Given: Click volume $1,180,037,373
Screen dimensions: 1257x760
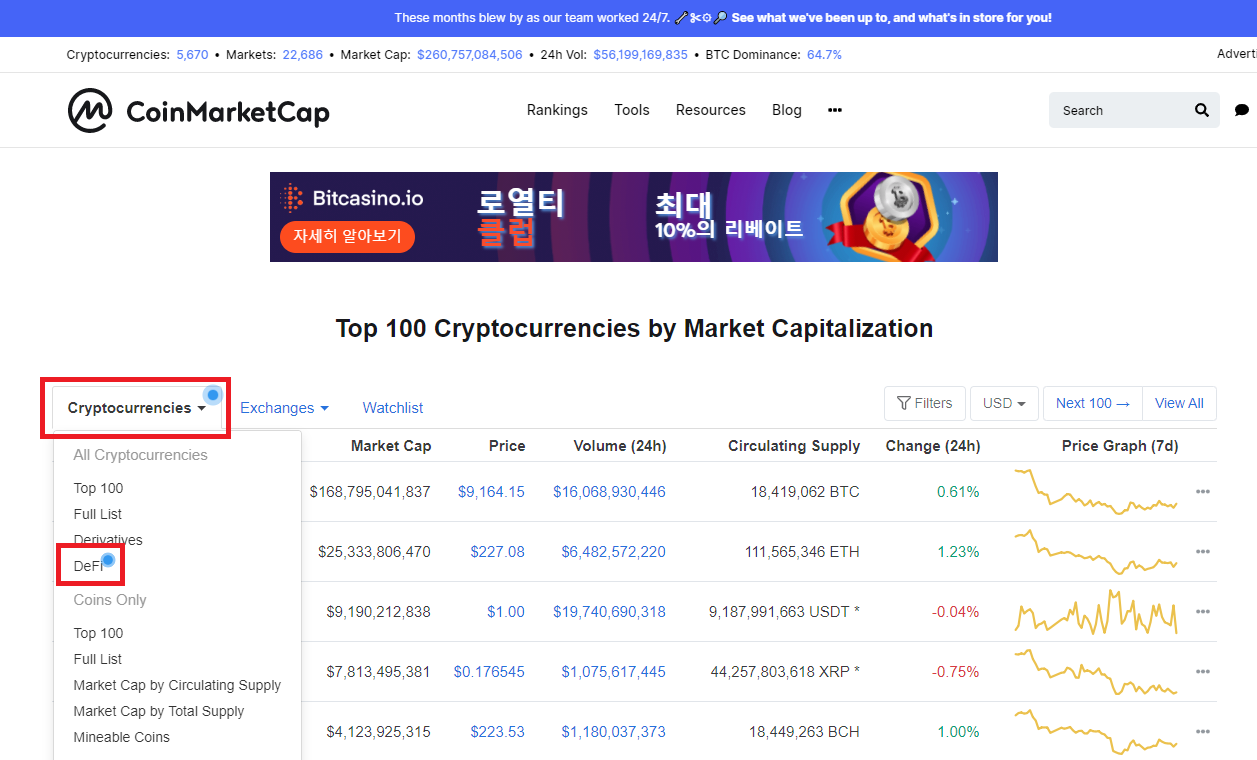Looking at the screenshot, I should (613, 732).
